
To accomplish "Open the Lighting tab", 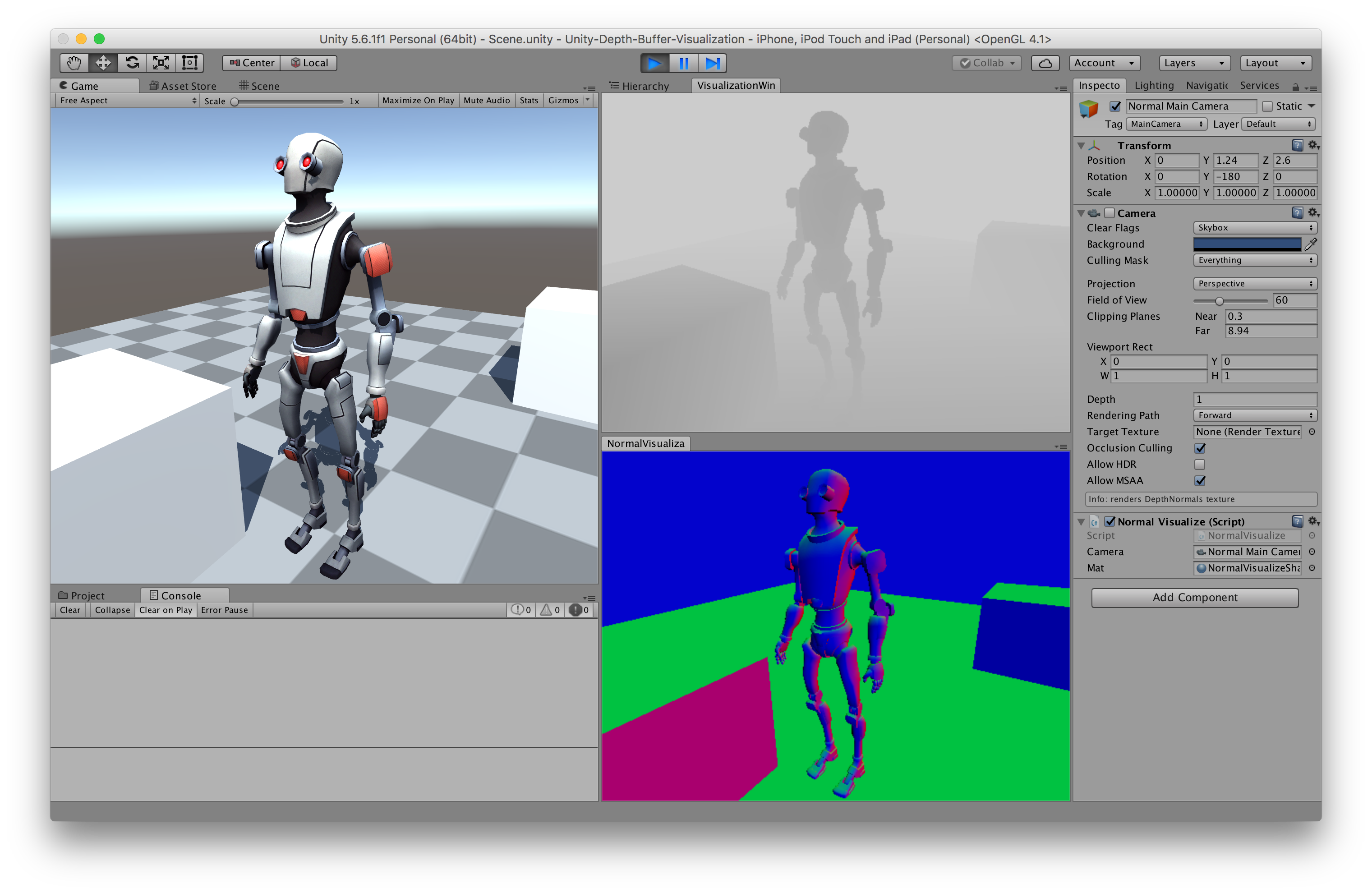I will coord(1154,85).
